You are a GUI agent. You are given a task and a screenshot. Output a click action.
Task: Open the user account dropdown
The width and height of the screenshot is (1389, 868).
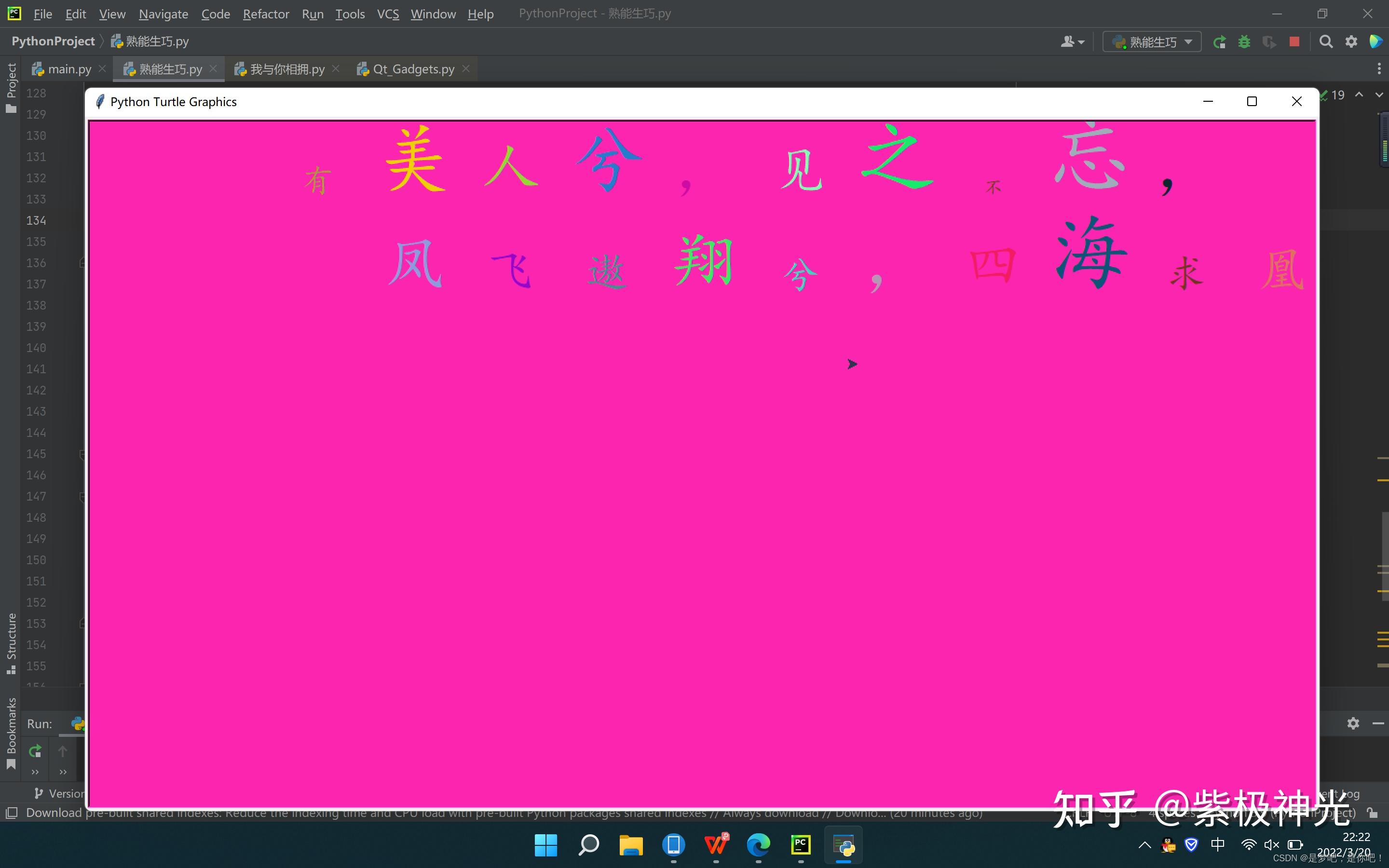point(1072,42)
